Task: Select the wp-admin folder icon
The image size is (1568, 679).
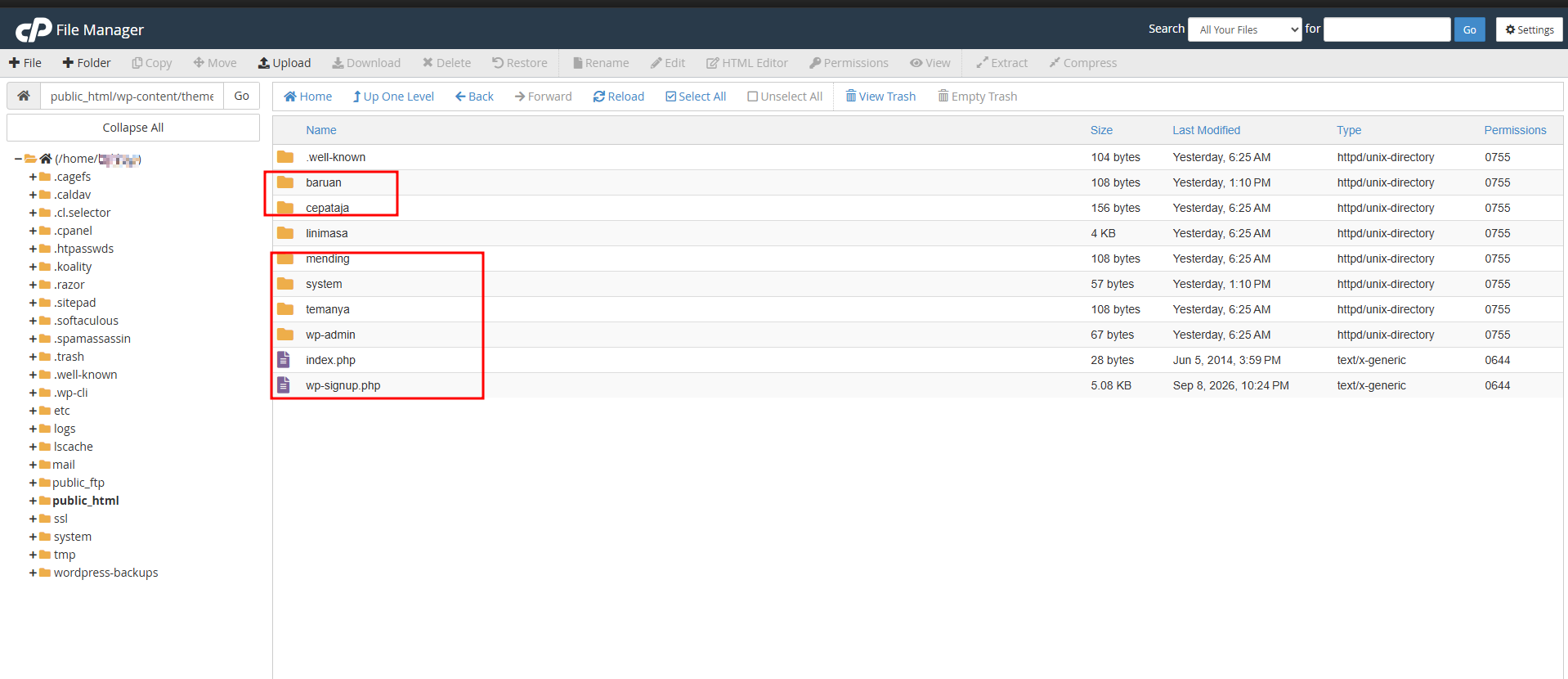Action: click(285, 335)
